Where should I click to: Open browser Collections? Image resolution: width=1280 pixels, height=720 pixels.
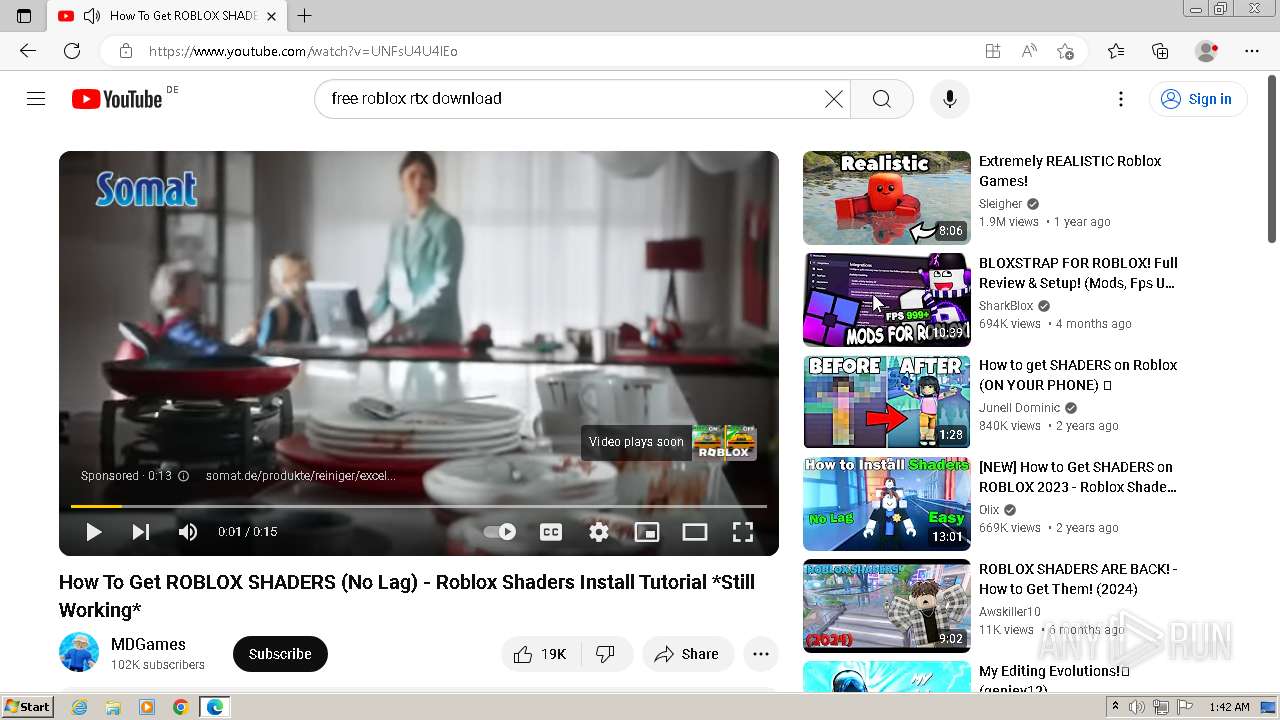pos(1160,51)
